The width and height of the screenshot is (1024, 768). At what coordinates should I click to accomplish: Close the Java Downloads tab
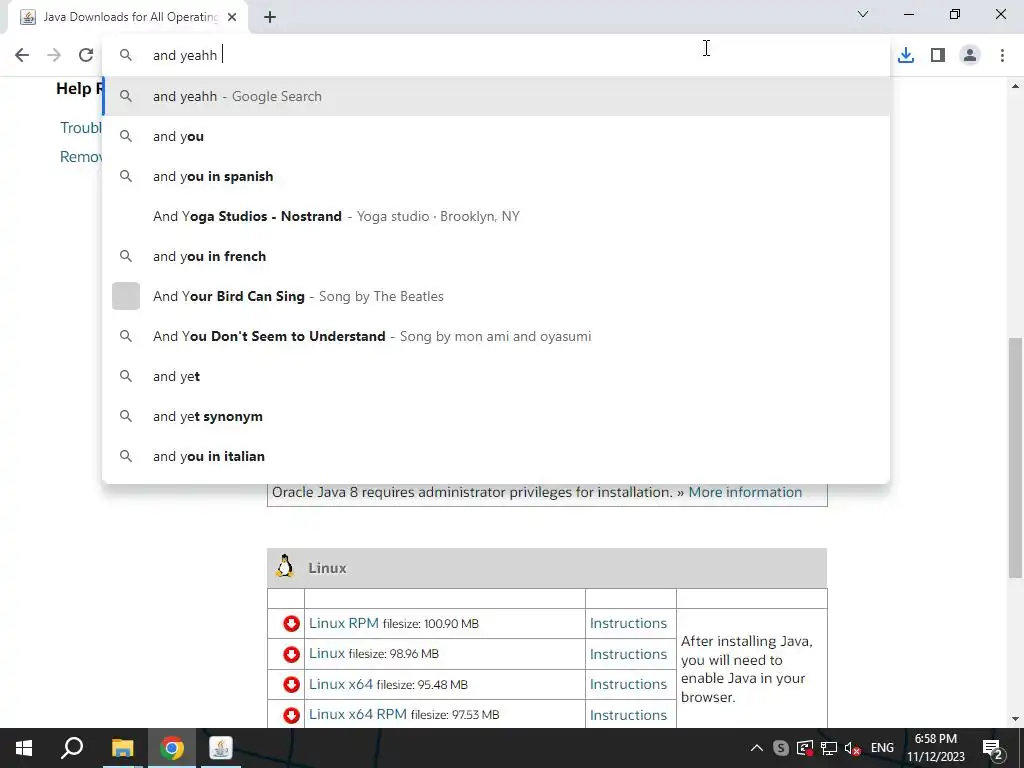[232, 17]
